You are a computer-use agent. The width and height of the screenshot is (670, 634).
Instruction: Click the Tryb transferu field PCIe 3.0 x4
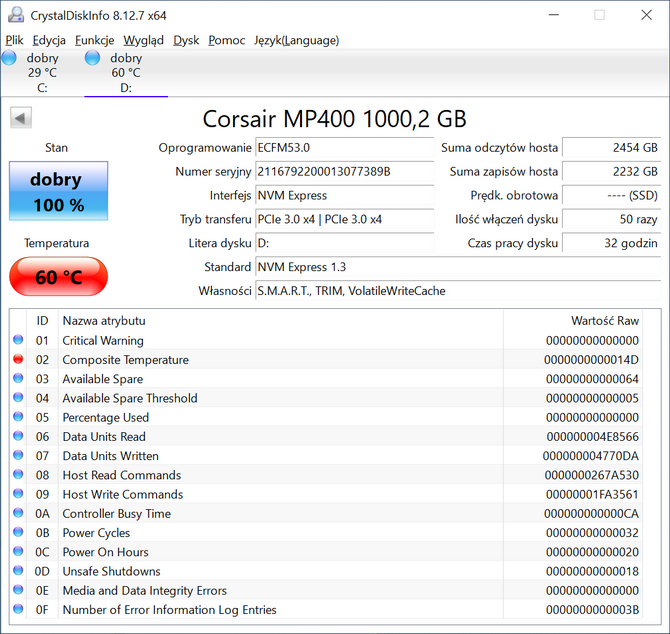click(344, 220)
